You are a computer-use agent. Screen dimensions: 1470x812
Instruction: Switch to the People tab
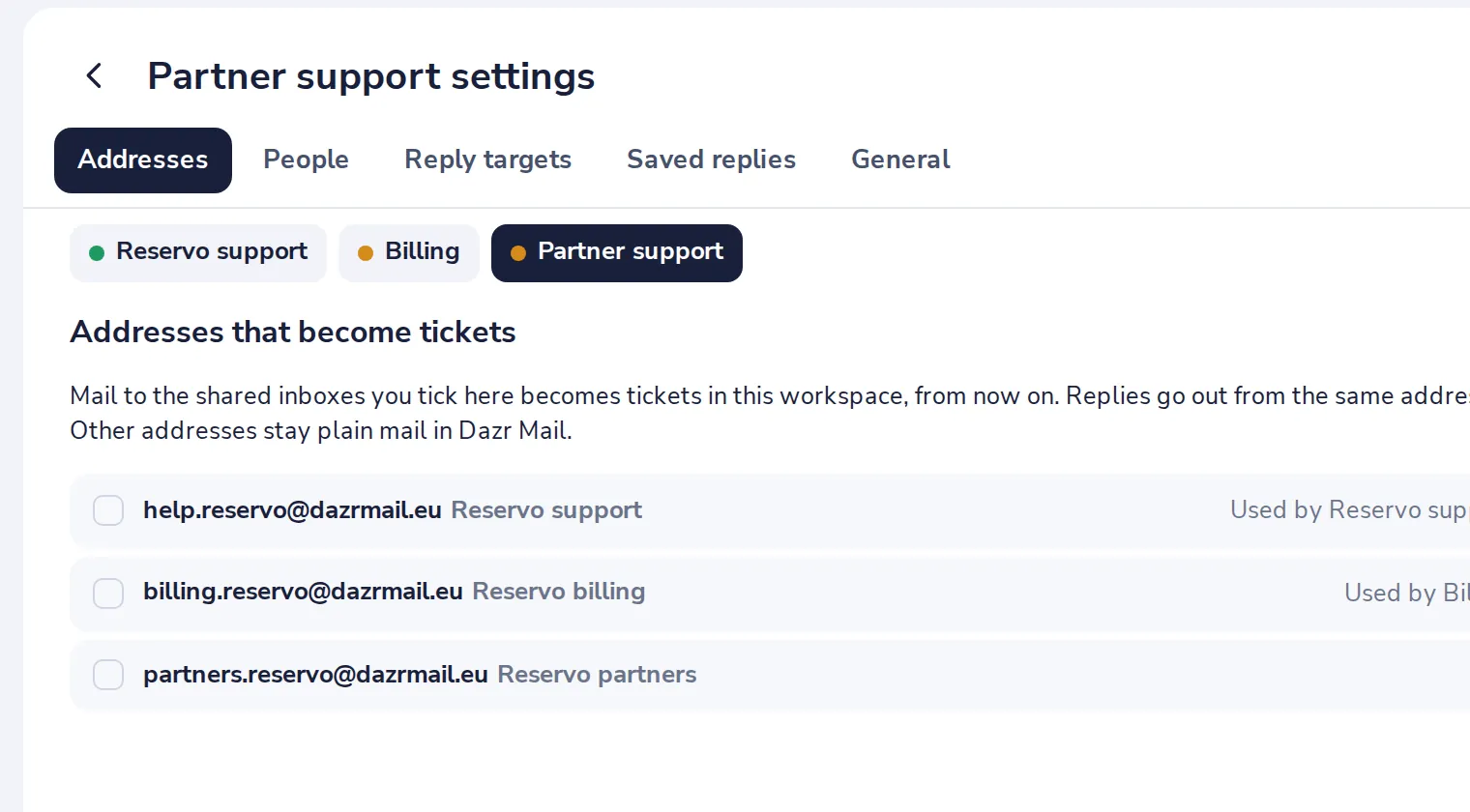[306, 160]
